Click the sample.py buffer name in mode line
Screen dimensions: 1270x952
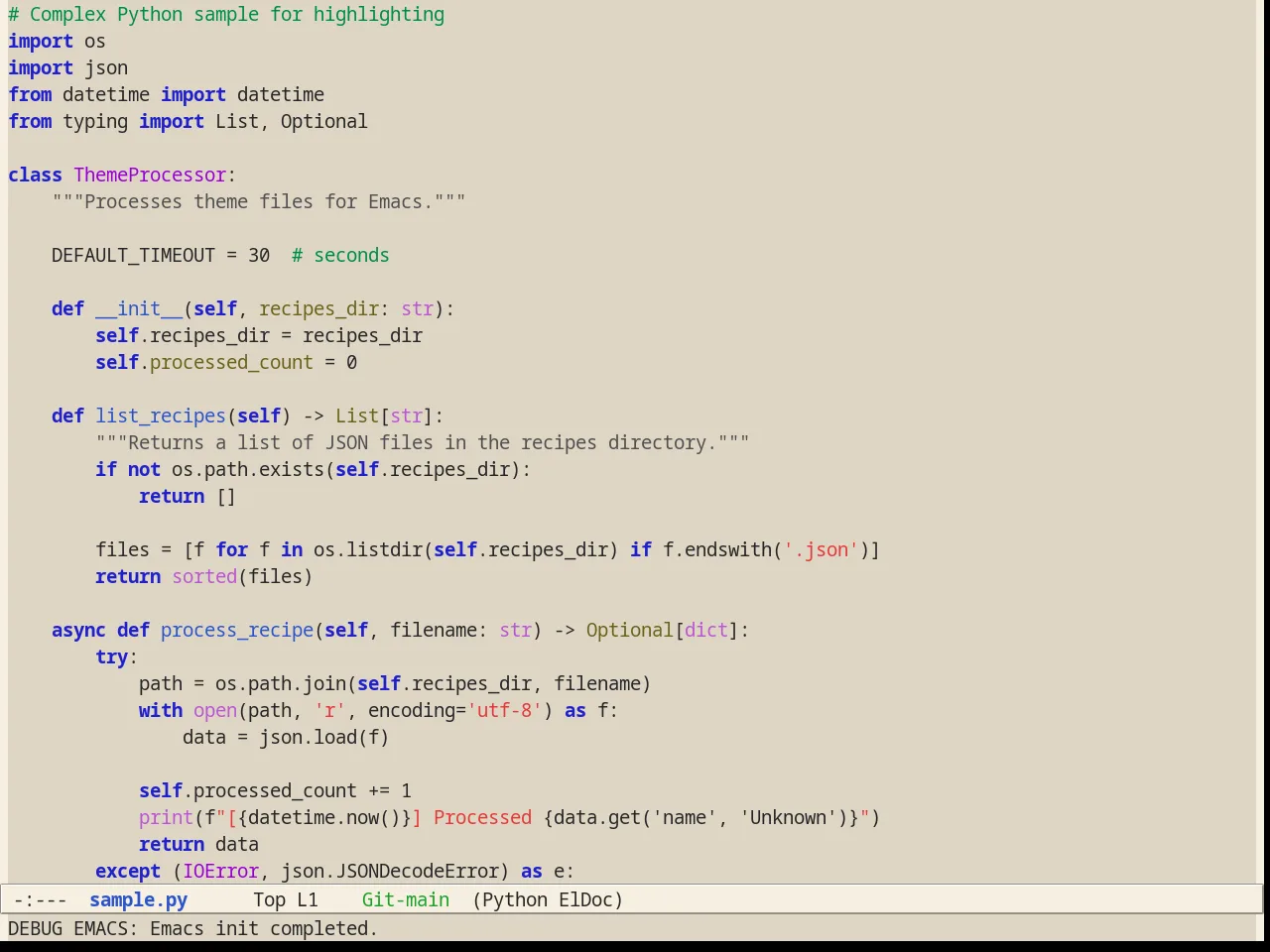138,899
